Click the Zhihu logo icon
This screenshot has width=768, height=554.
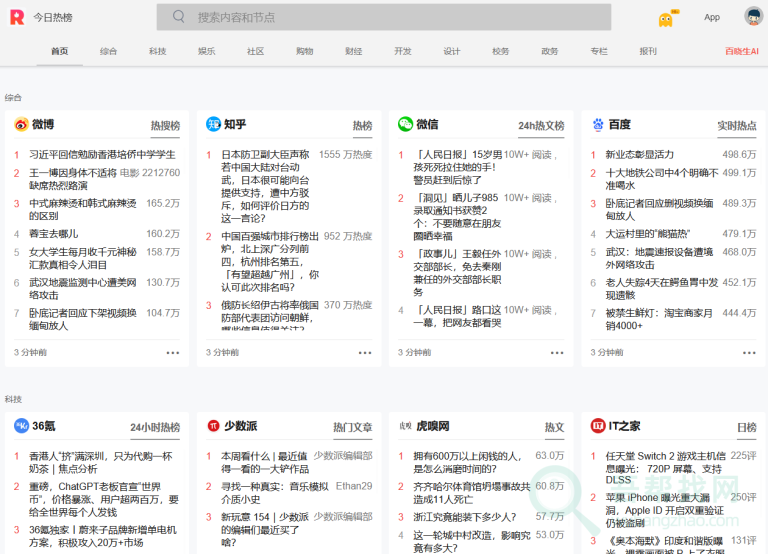point(213,125)
